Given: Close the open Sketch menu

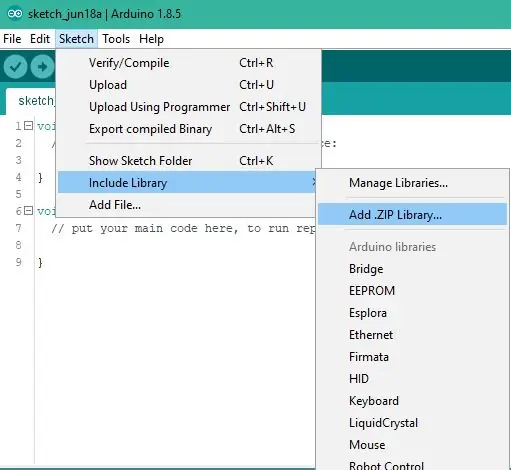Looking at the screenshot, I should point(76,39).
